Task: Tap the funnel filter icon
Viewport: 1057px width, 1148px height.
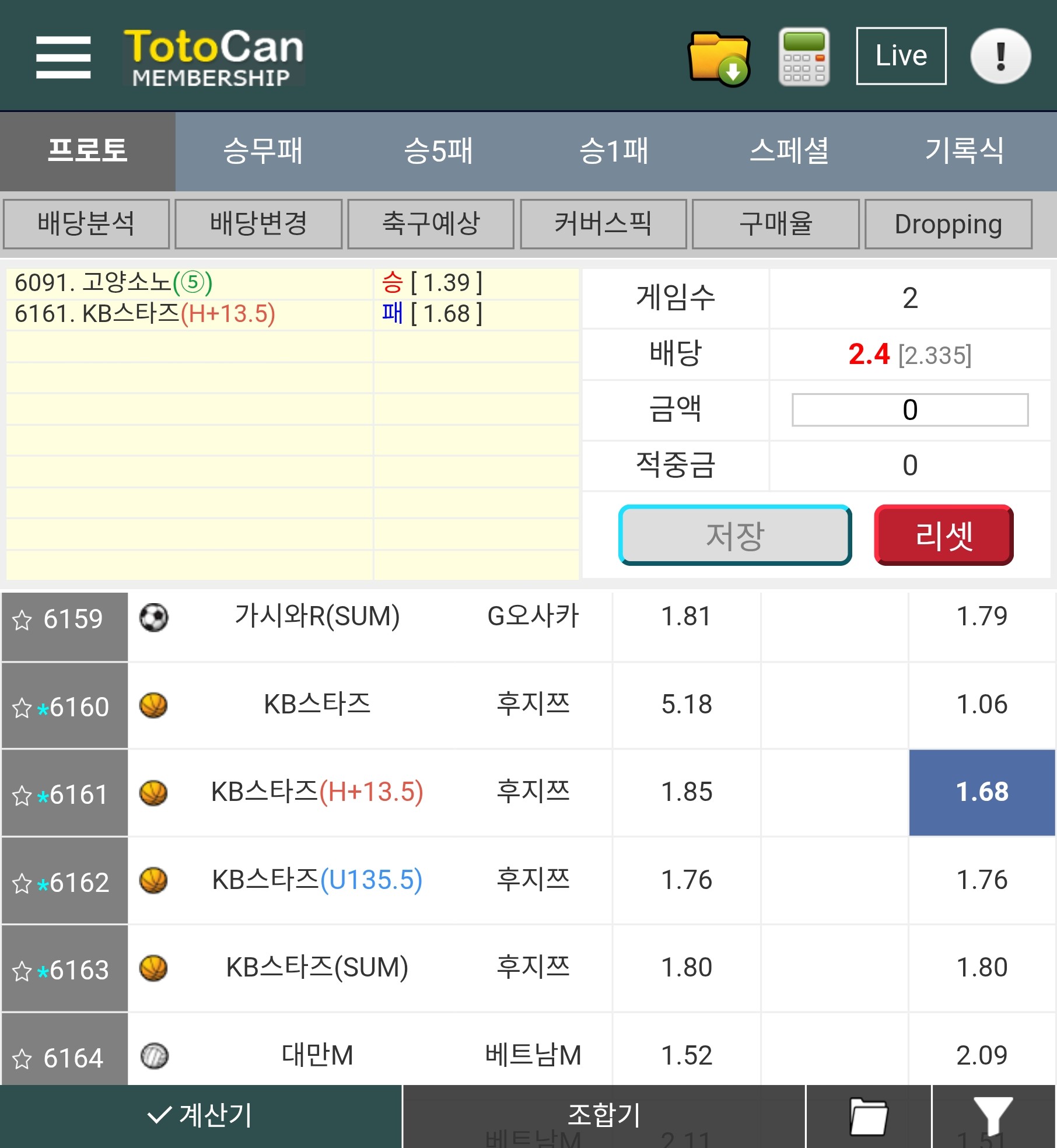Action: click(x=993, y=1116)
